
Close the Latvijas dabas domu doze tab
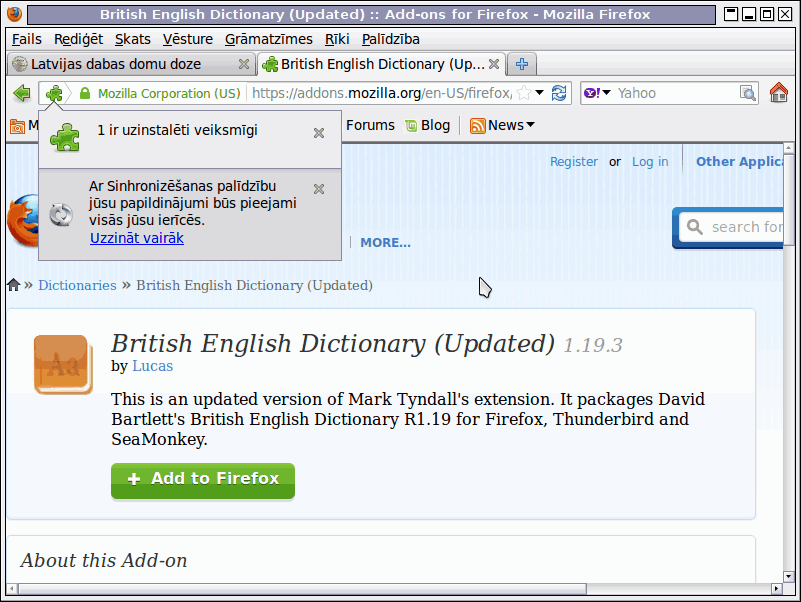click(244, 64)
